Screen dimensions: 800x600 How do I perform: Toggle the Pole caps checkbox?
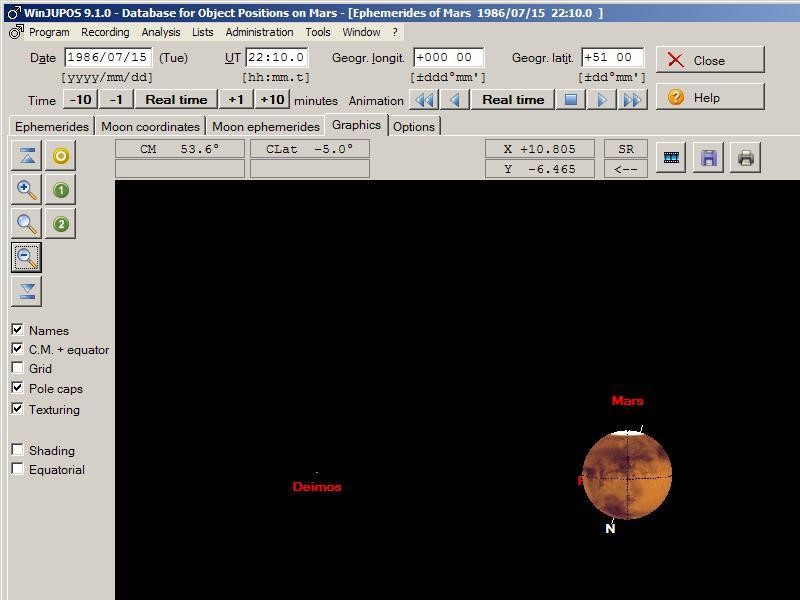(17, 388)
